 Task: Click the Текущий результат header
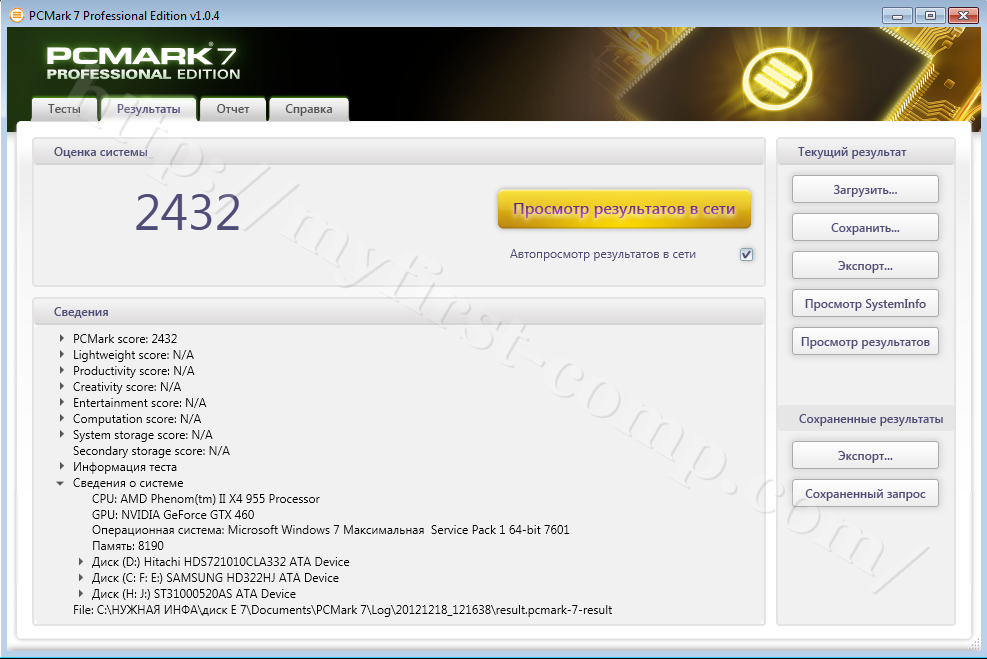(x=852, y=152)
